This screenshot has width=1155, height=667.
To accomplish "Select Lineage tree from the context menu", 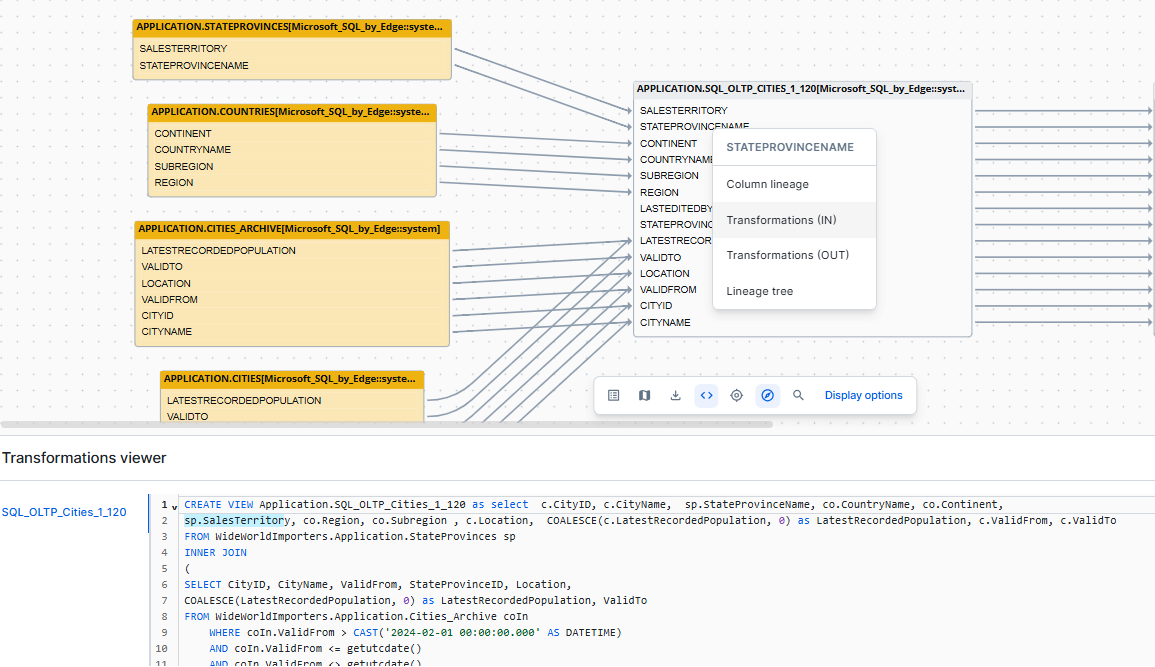I will 759,291.
